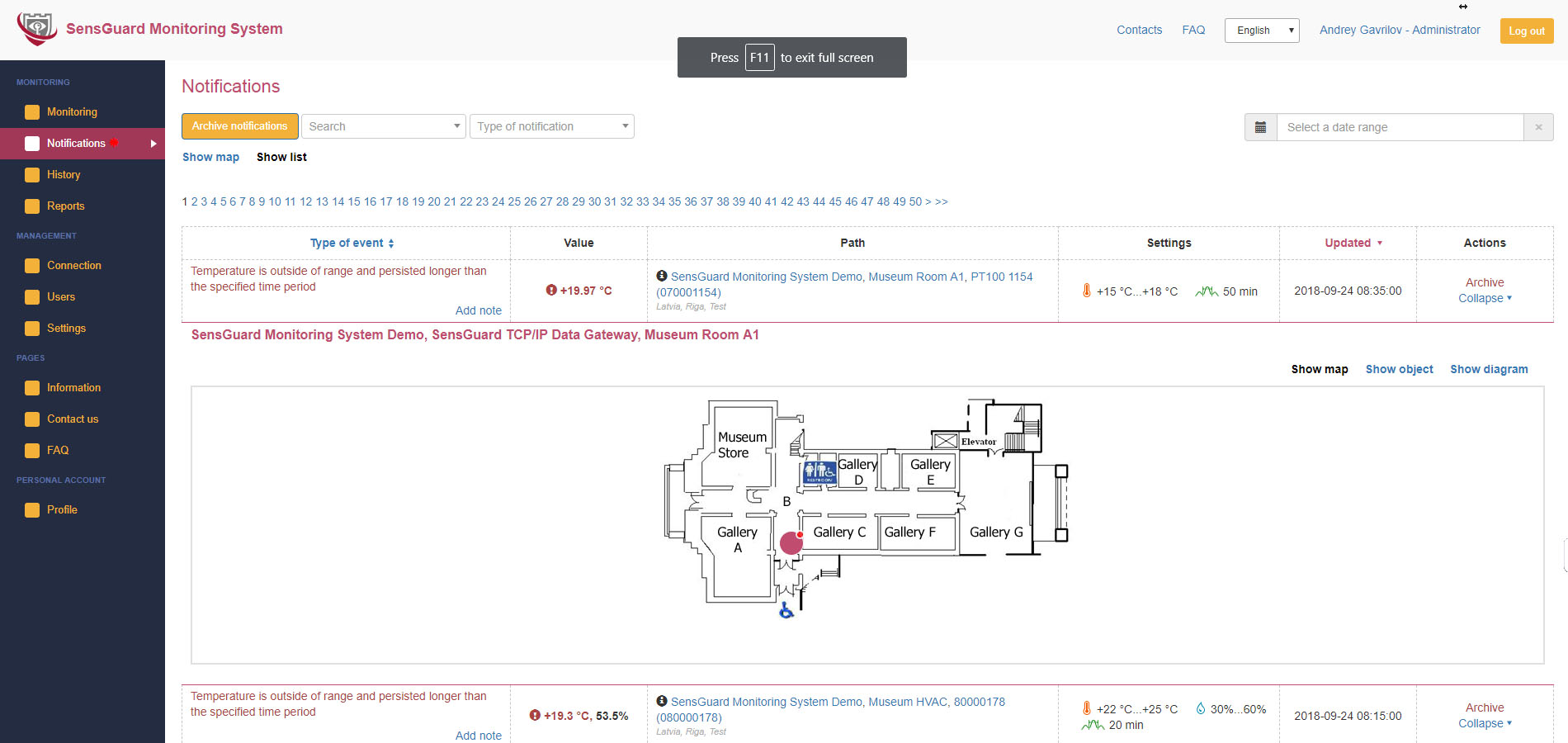Show object view for Museum Room A1

pyautogui.click(x=1399, y=369)
